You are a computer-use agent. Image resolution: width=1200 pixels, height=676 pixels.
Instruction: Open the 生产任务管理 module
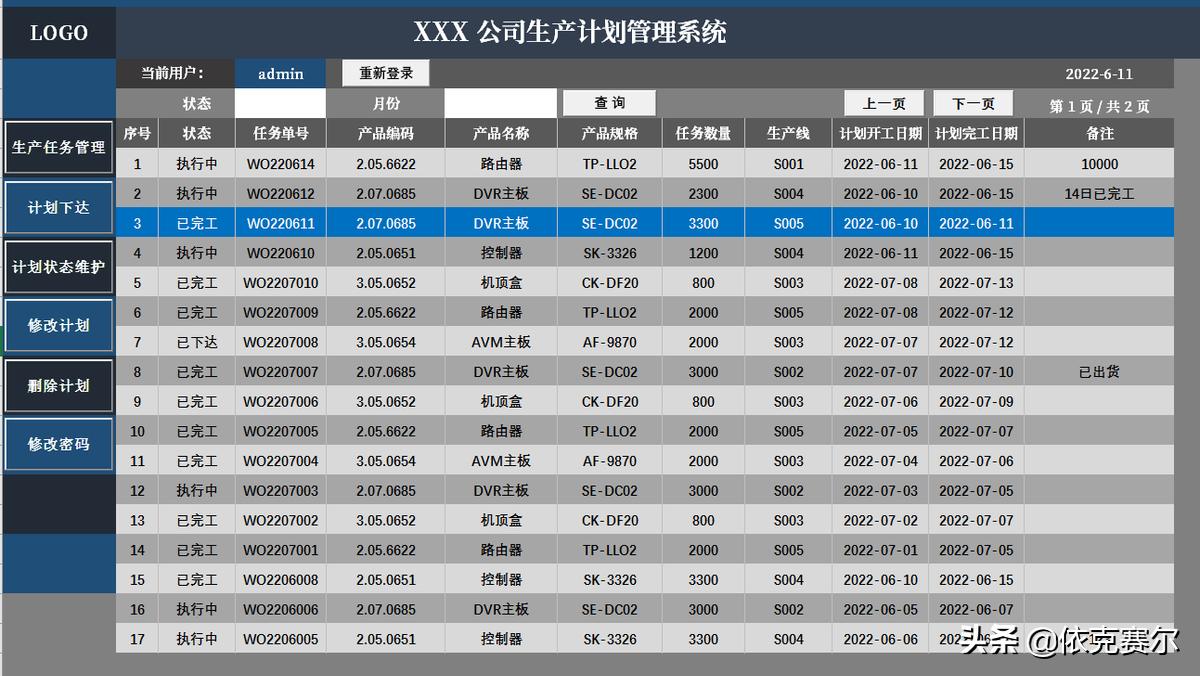[x=58, y=147]
